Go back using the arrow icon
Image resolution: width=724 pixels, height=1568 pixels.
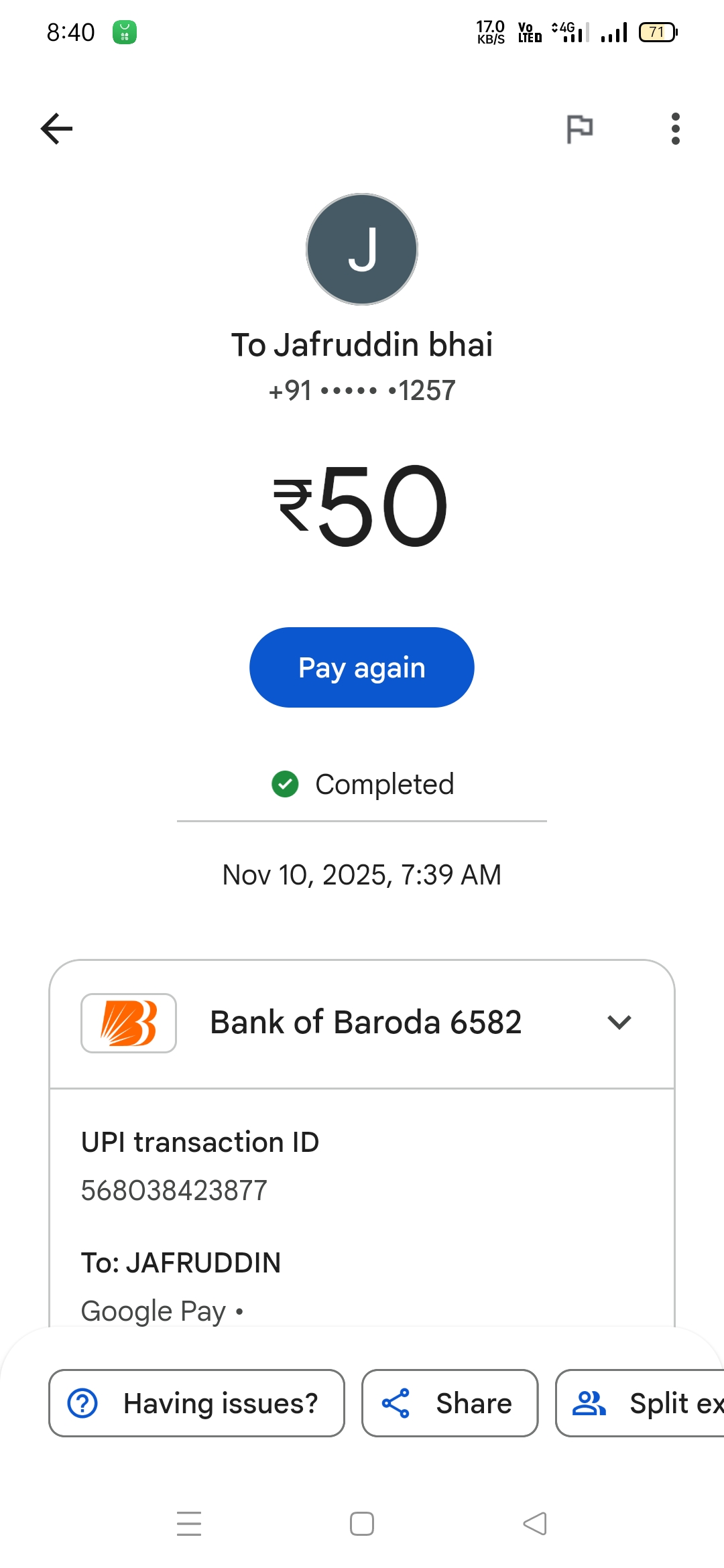[57, 129]
